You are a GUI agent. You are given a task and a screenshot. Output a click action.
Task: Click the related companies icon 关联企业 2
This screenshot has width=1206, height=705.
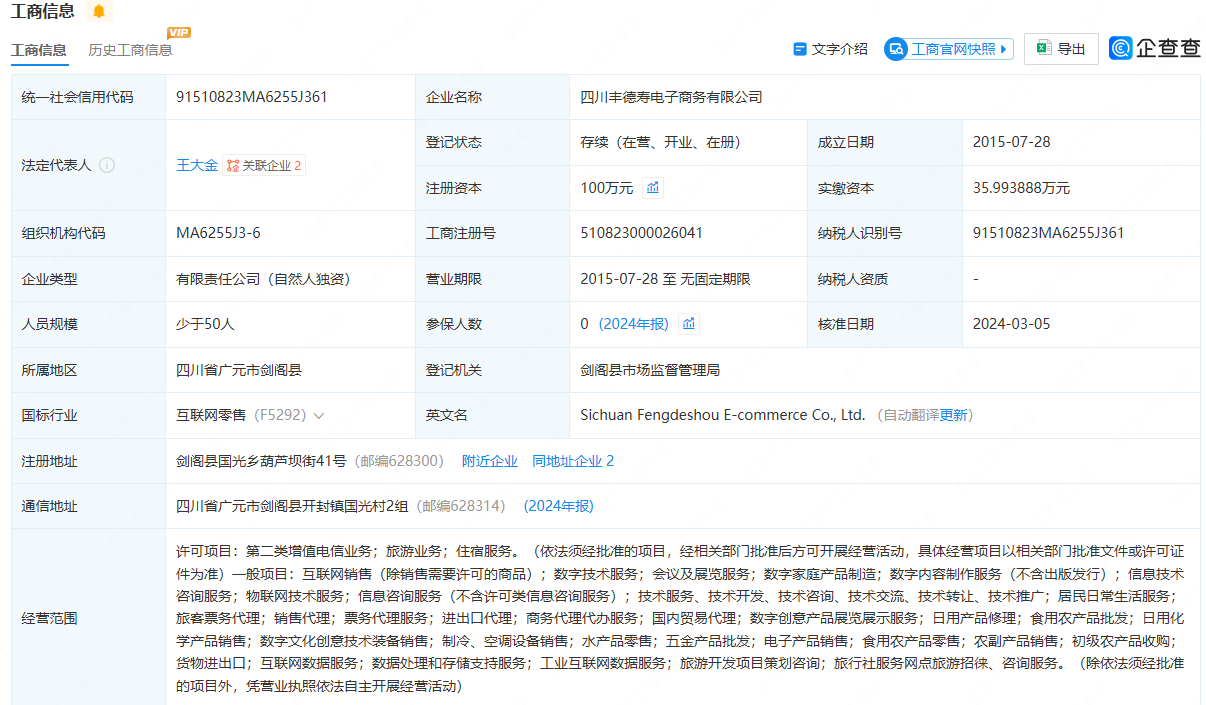point(264,166)
